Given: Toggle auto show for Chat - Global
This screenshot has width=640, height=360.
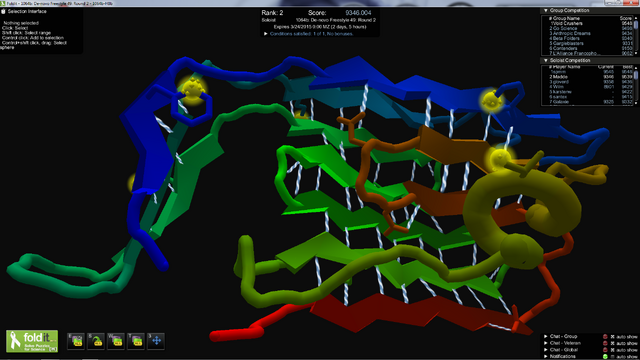Looking at the screenshot, I should [x=612, y=350].
